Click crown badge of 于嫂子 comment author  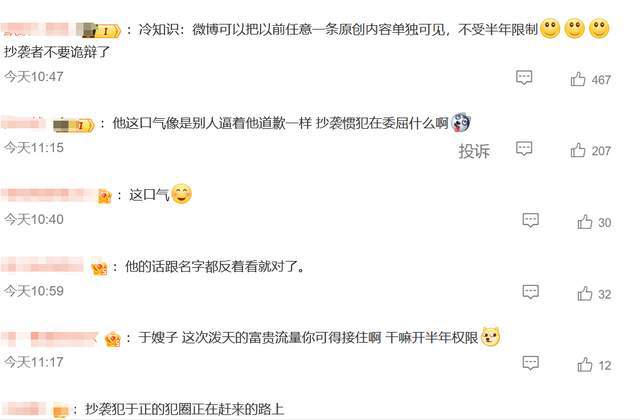113,339
